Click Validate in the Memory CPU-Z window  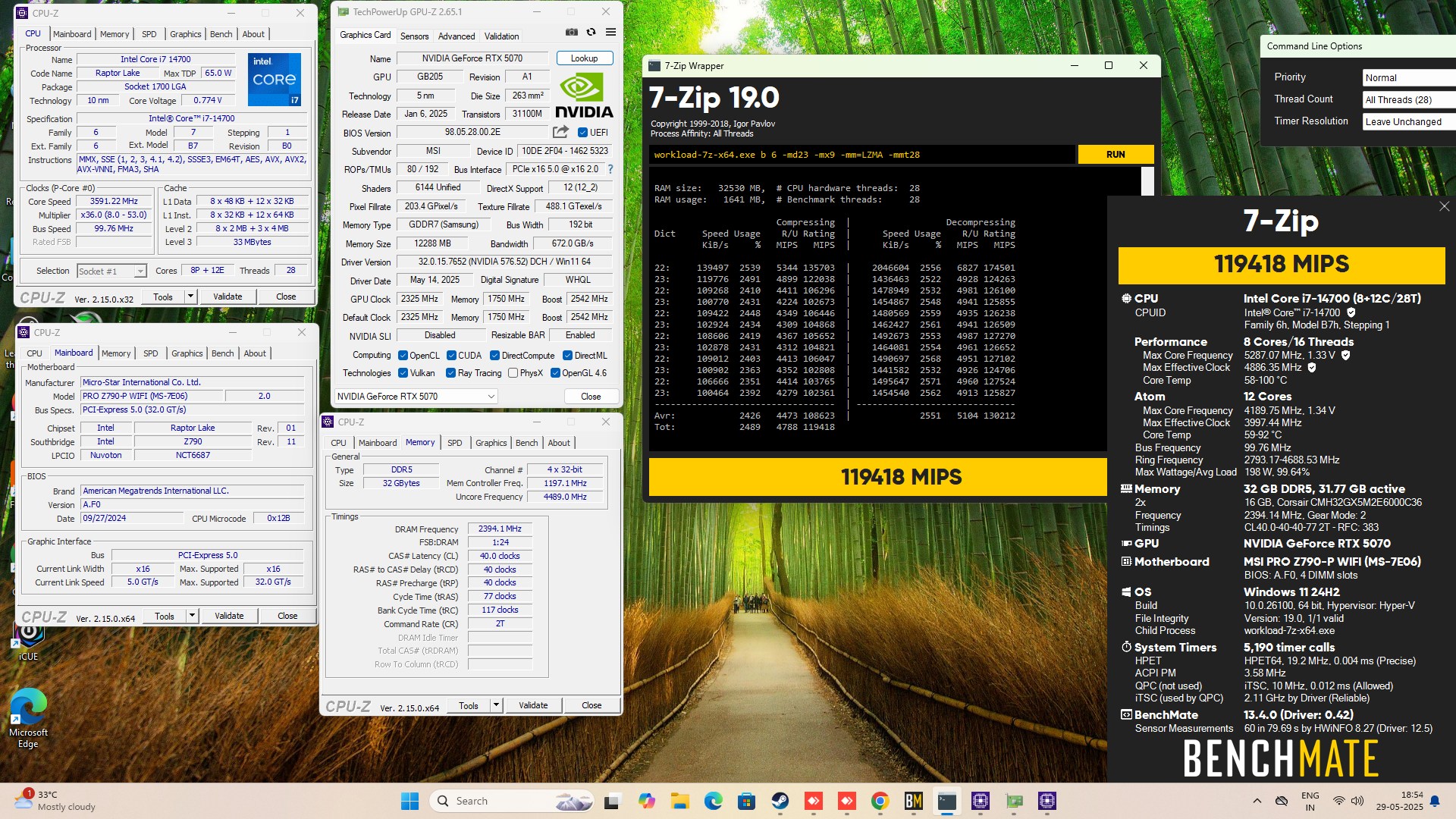click(533, 705)
